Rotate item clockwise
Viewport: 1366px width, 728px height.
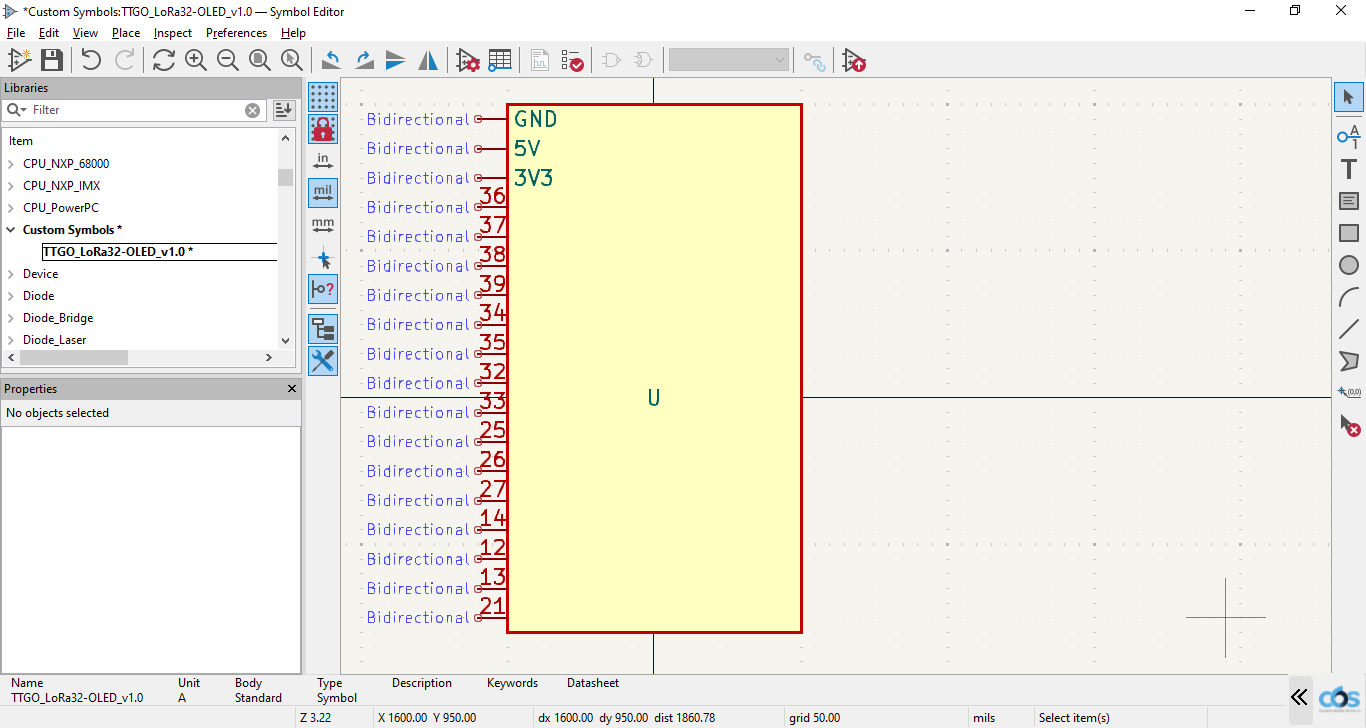pyautogui.click(x=363, y=60)
